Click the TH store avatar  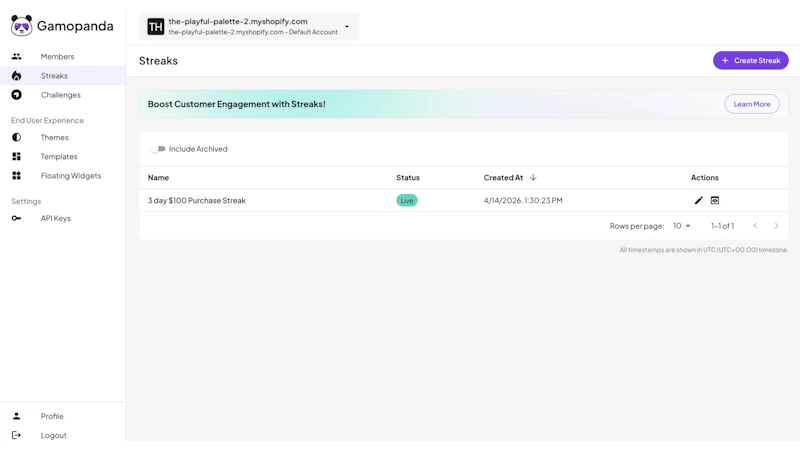(x=156, y=27)
